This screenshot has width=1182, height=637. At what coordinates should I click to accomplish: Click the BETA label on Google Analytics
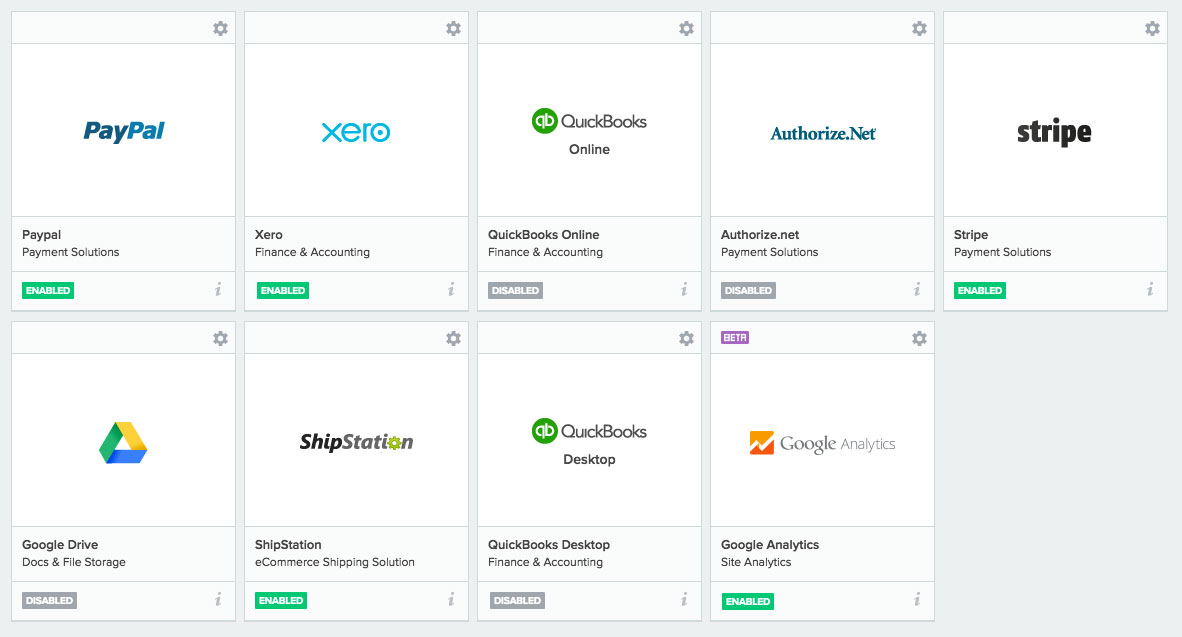point(735,338)
